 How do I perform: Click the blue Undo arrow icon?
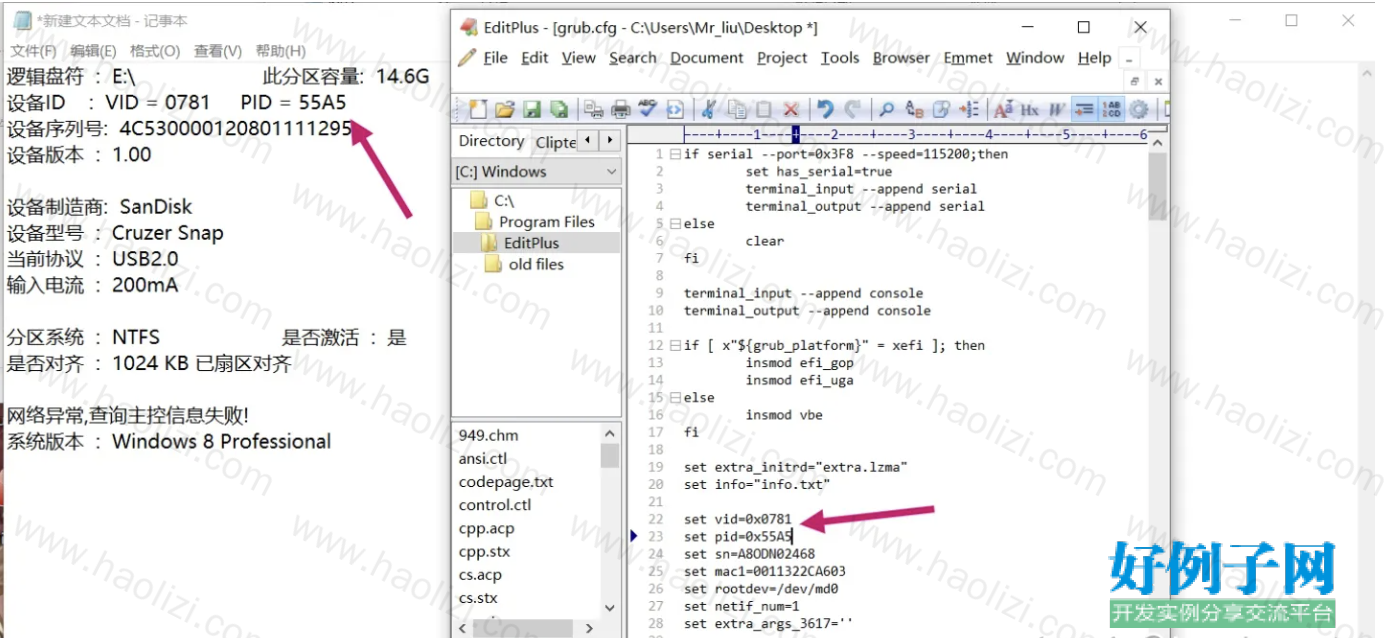coord(825,109)
